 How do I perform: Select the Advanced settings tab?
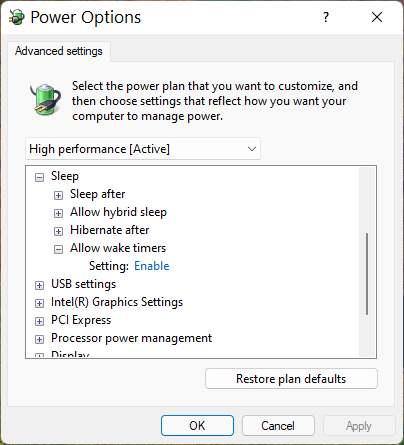(59, 51)
